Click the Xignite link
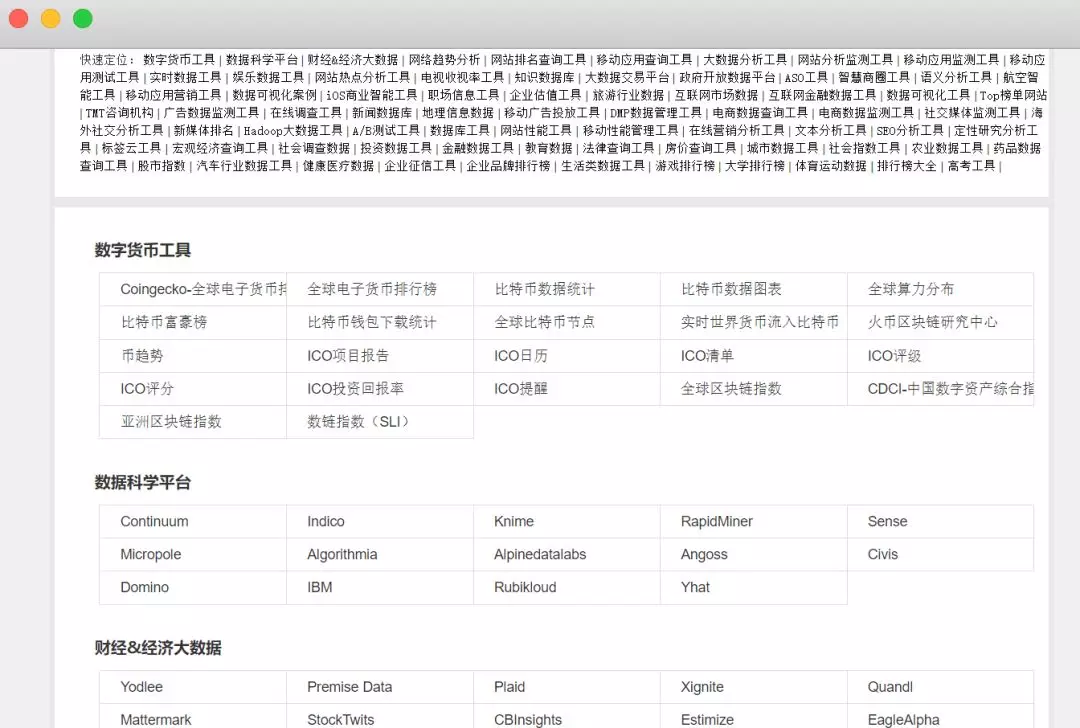 coord(702,687)
